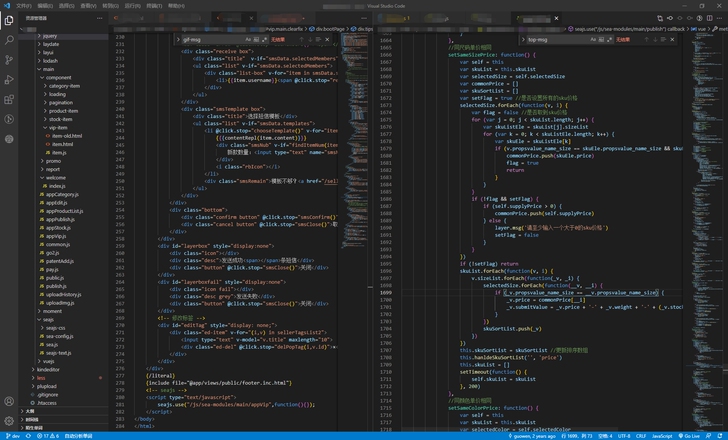Open right editor group more actions ellipsis
Viewport: 728px width, 440px height.
pos(719,18)
